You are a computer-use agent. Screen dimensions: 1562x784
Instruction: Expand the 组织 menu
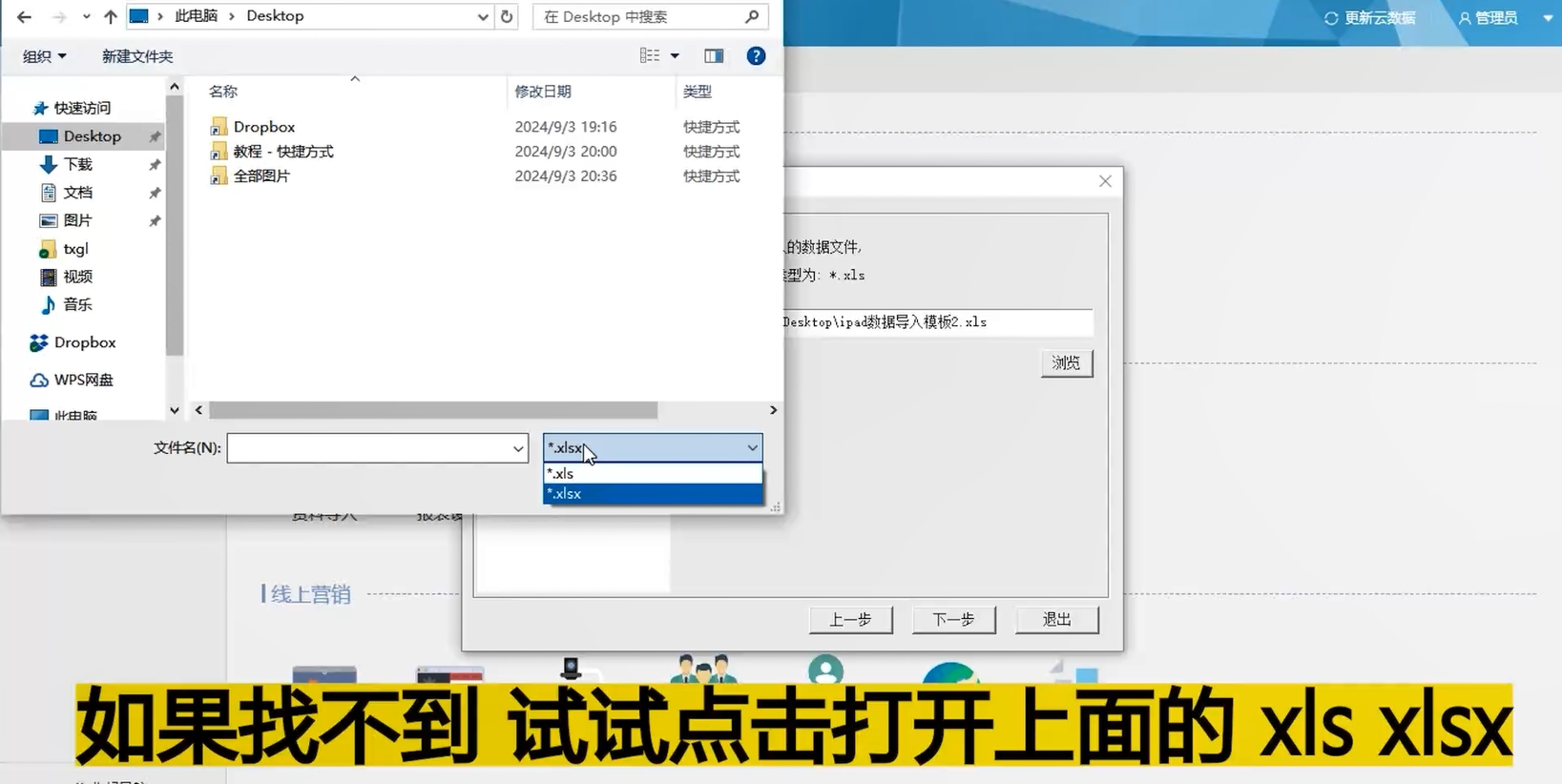44,56
